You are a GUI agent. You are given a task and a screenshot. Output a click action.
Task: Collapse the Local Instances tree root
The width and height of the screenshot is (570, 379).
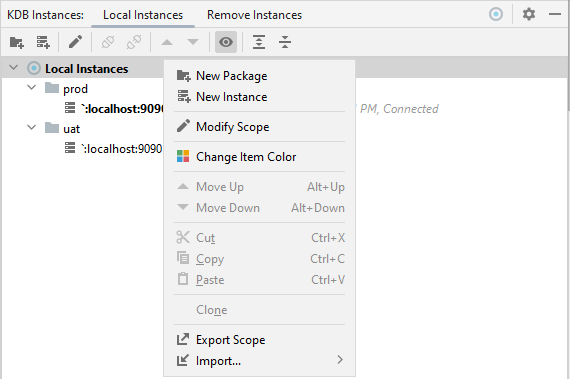pyautogui.click(x=13, y=68)
